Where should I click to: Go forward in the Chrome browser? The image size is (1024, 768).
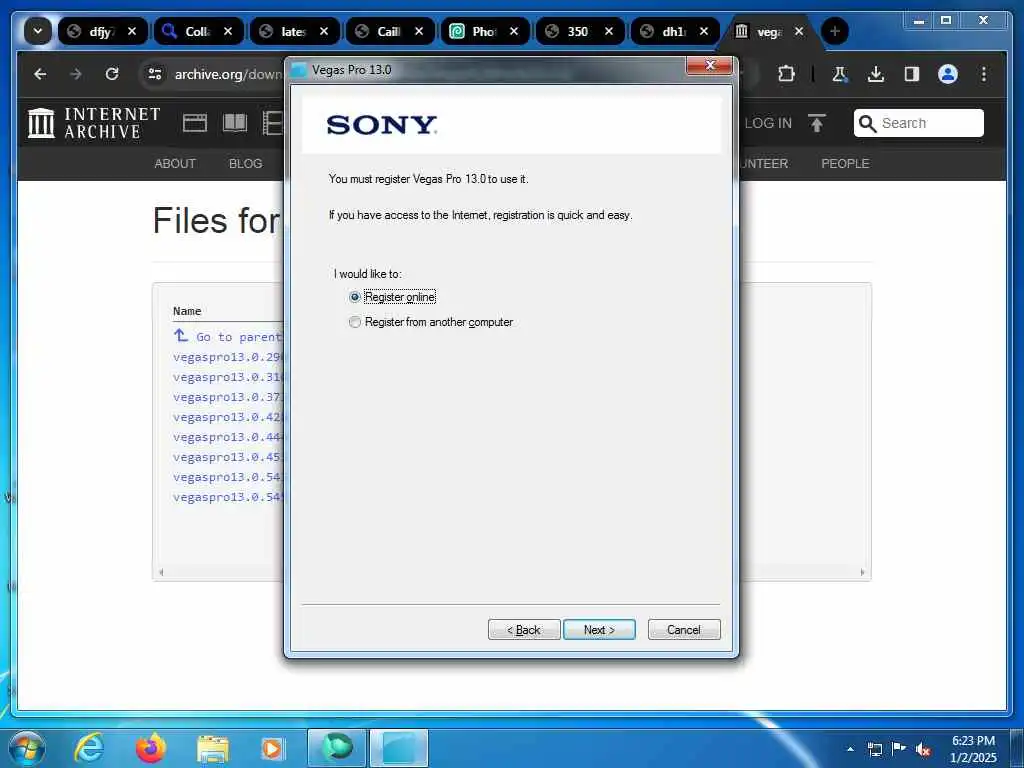coord(76,74)
